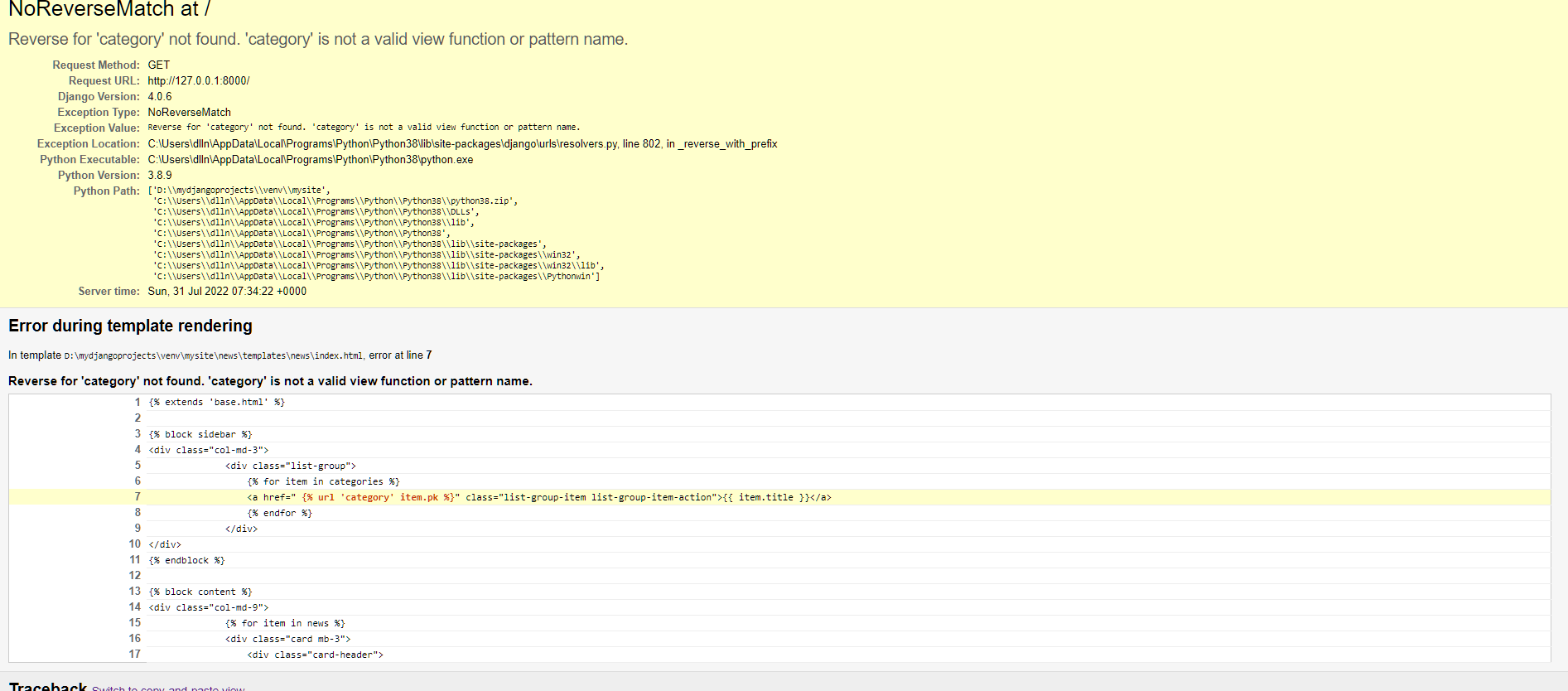The height and width of the screenshot is (691, 1568).
Task: Click code line 4 div class col-md-3
Action: coord(209,450)
